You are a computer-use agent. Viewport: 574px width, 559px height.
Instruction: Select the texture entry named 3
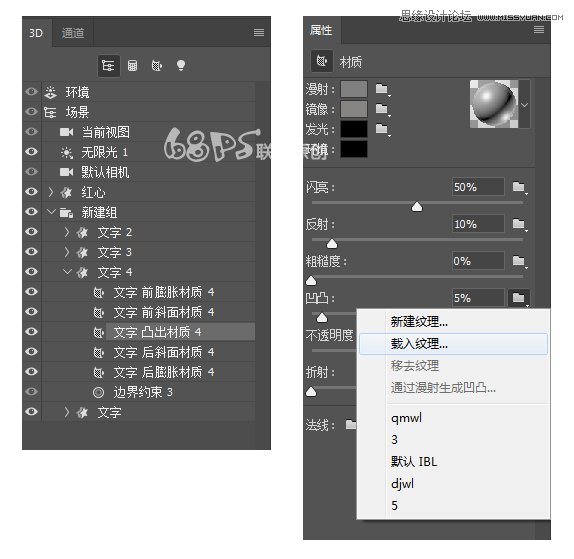tap(453, 440)
